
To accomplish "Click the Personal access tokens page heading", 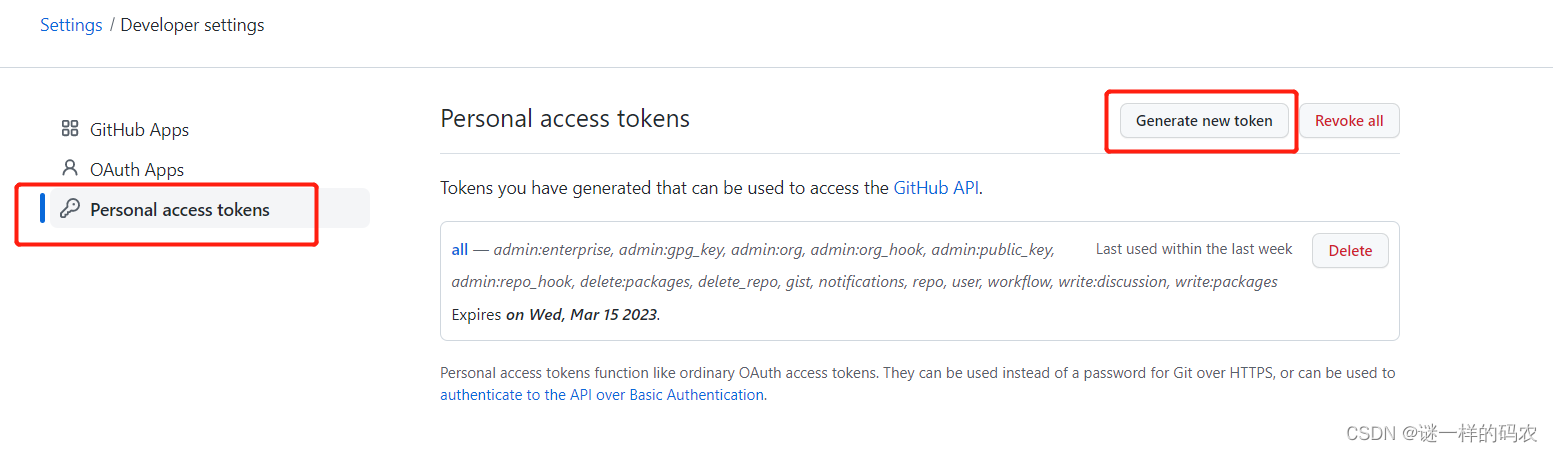I will point(565,118).
